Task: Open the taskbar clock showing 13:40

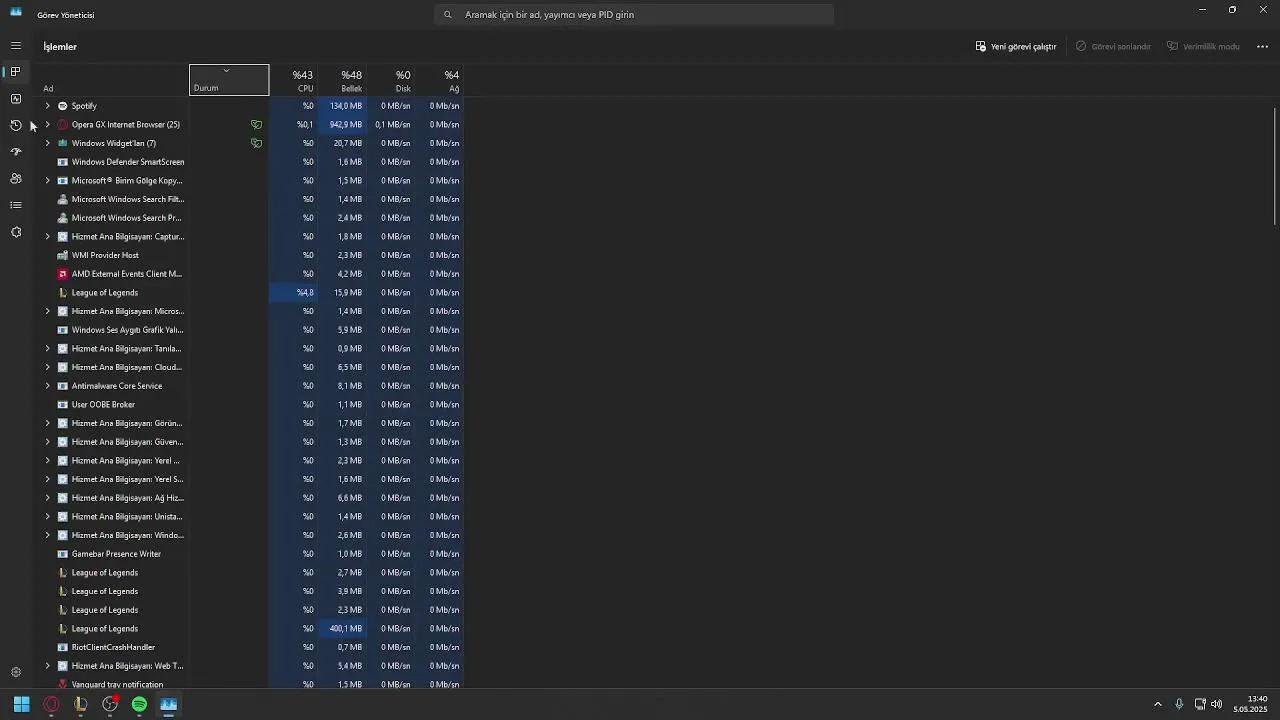Action: coord(1250,704)
